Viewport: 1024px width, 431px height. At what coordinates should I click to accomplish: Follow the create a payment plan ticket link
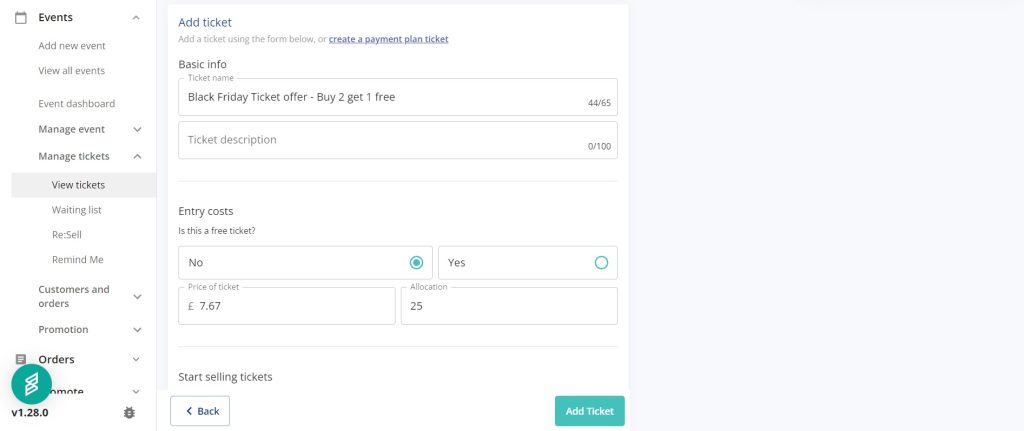388,39
